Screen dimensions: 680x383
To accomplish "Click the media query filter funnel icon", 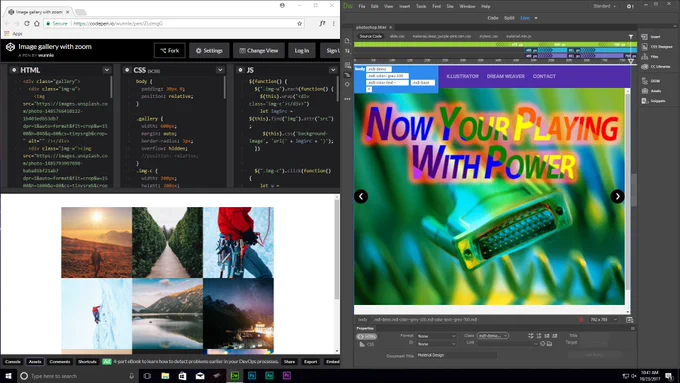I will 631,37.
